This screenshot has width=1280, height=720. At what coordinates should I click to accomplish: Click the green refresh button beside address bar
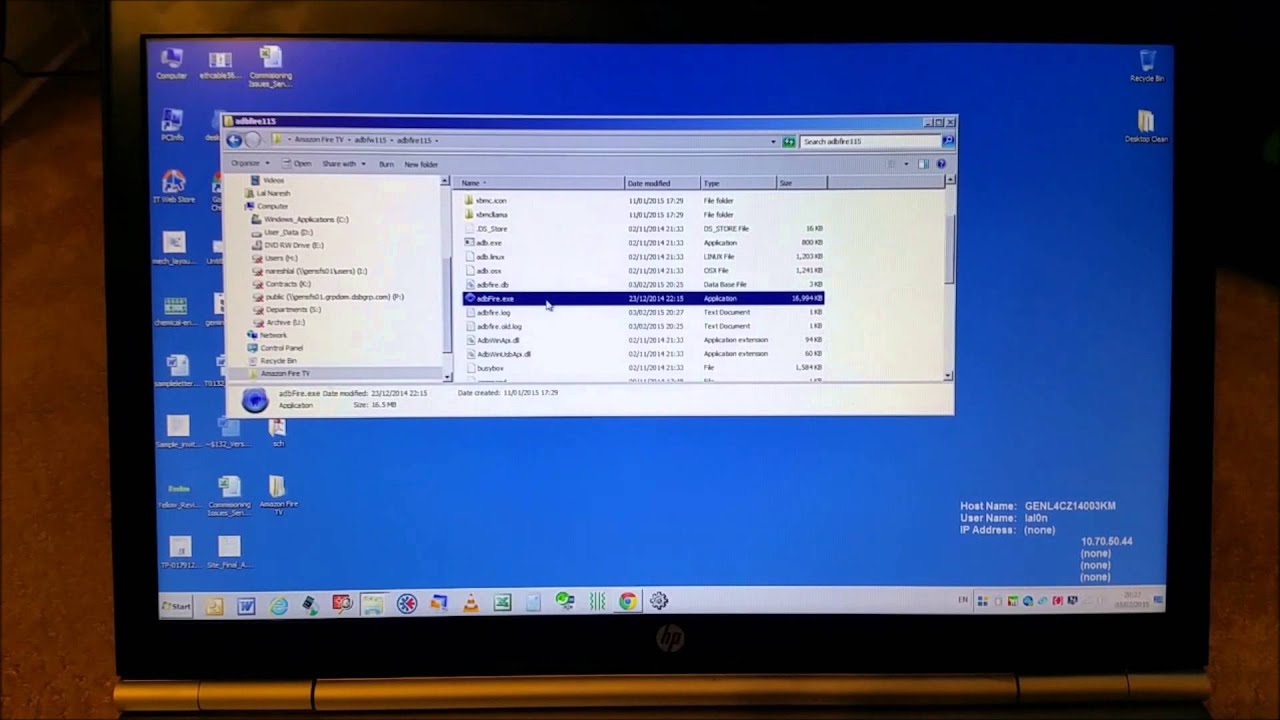click(789, 142)
